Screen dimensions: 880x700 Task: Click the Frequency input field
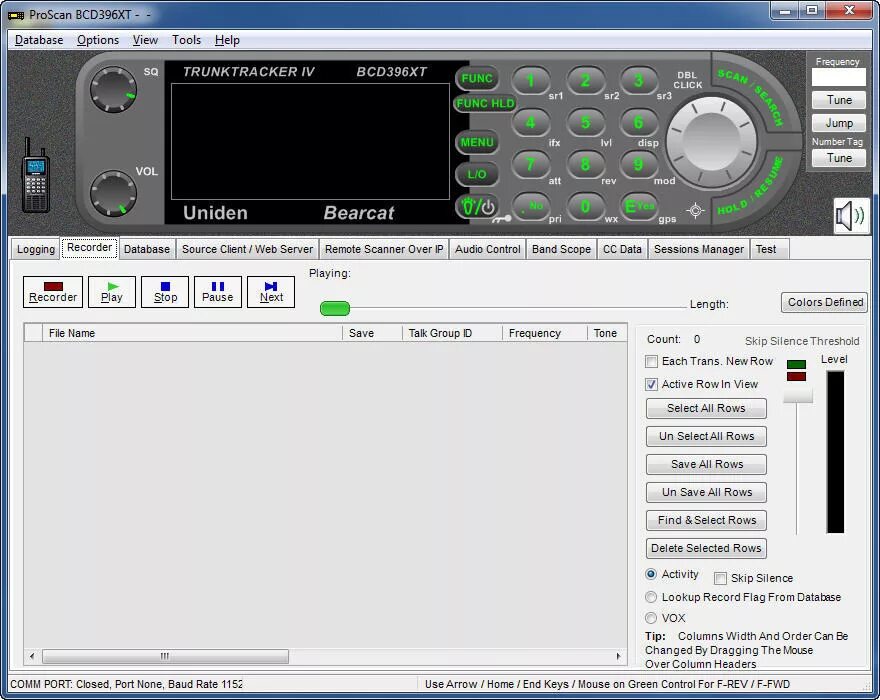tap(838, 77)
